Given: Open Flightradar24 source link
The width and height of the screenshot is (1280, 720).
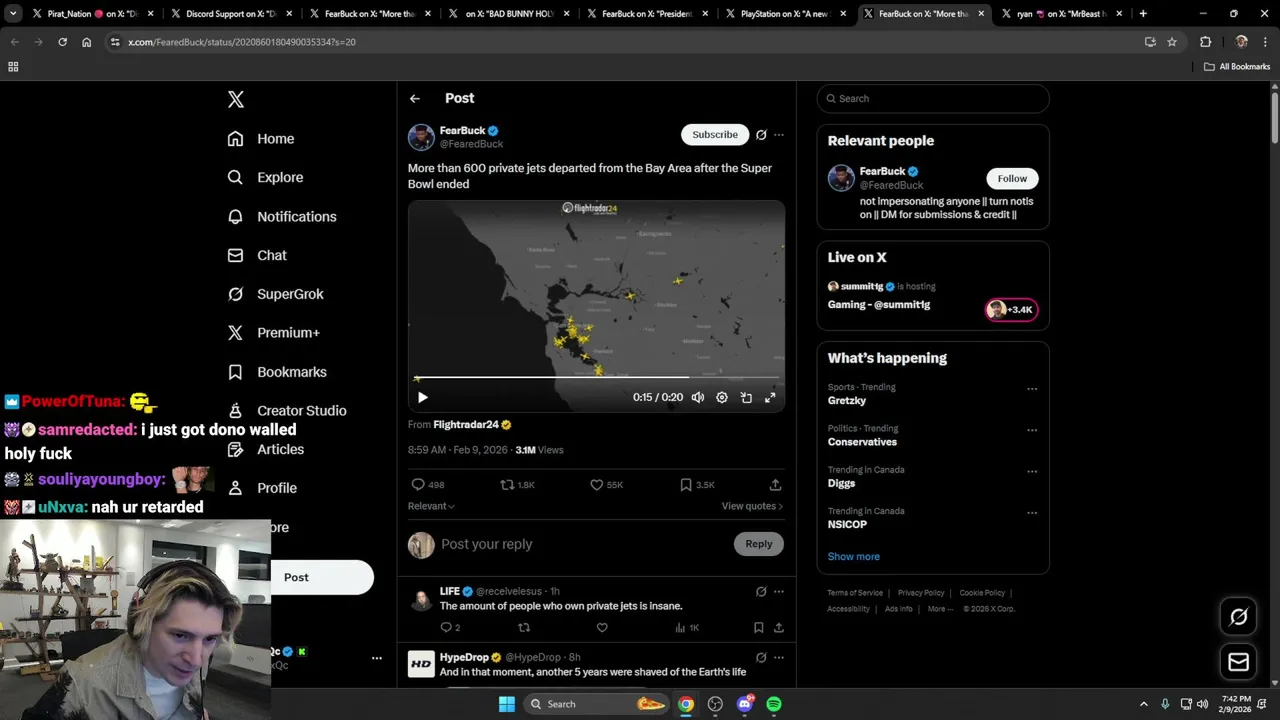Looking at the screenshot, I should click(472, 425).
